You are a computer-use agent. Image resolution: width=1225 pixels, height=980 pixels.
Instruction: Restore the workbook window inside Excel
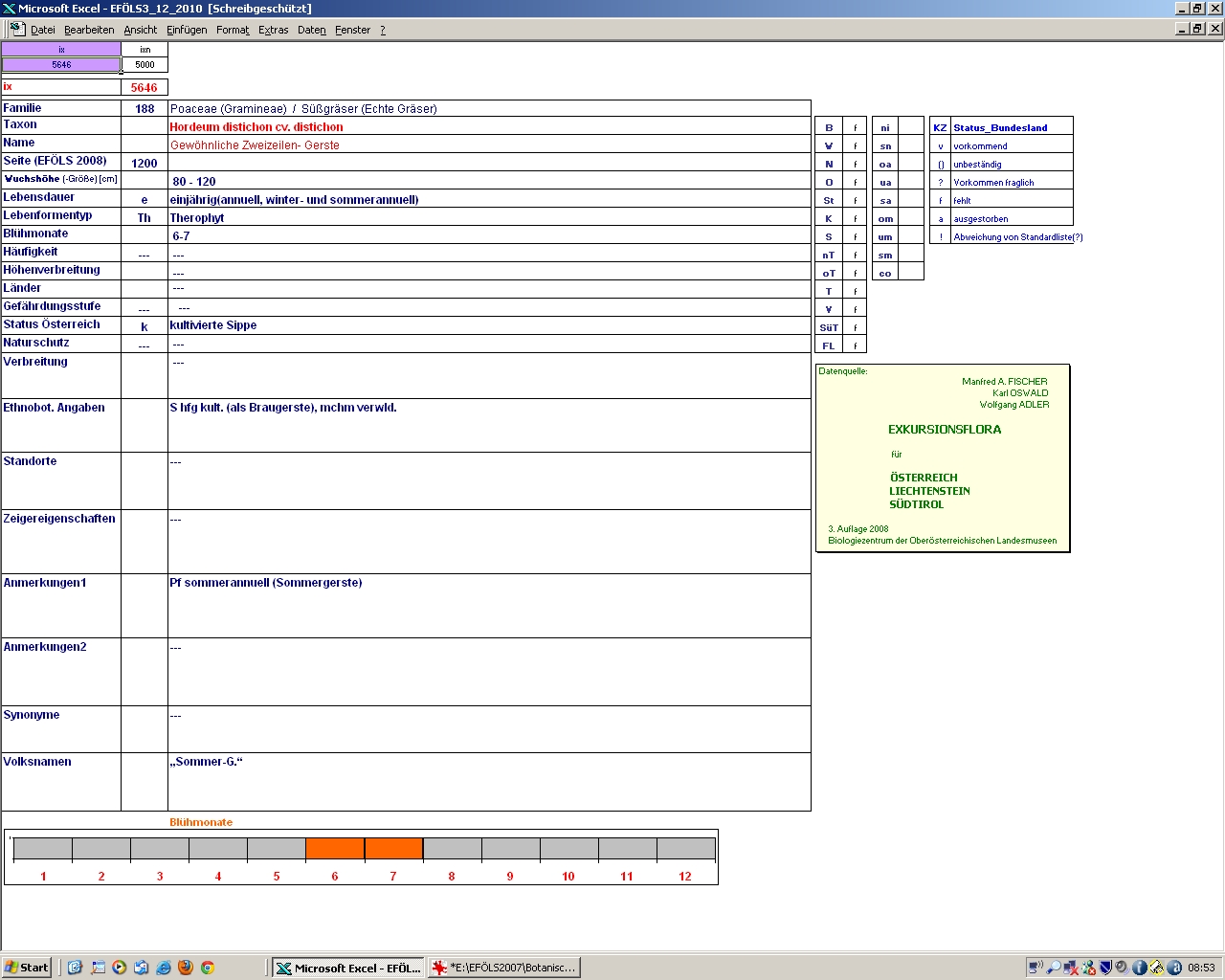pyautogui.click(x=1197, y=29)
